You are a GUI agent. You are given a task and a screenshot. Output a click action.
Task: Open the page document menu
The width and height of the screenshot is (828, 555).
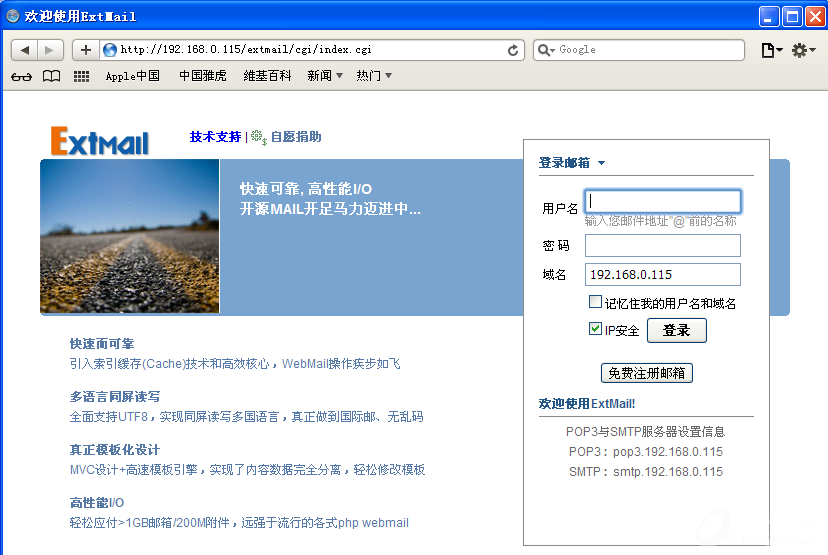771,50
